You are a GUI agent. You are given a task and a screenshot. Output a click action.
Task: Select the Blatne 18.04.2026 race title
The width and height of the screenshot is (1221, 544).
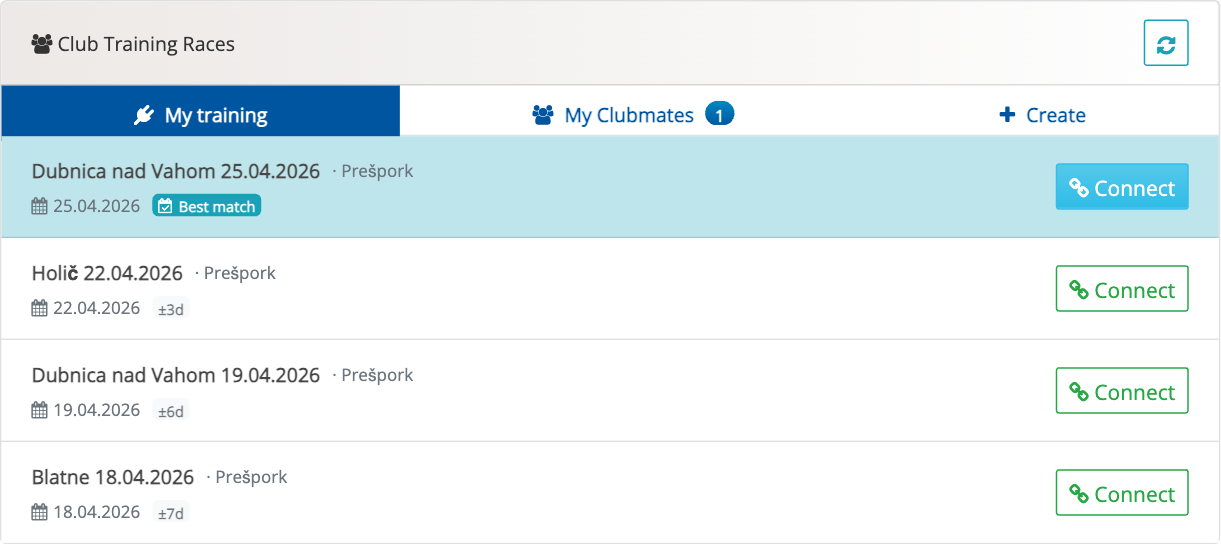113,477
